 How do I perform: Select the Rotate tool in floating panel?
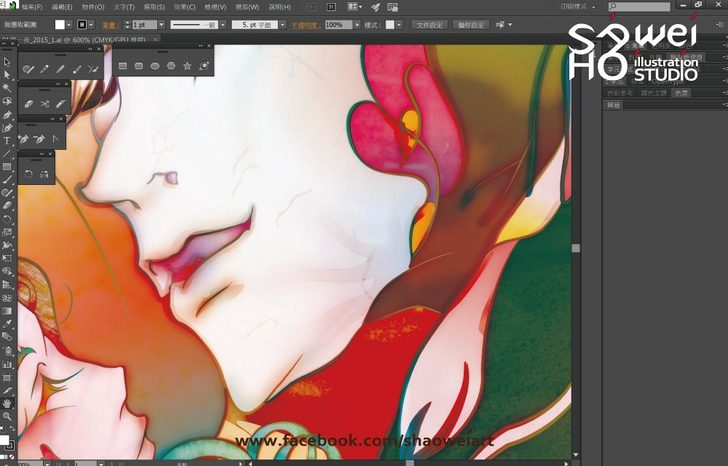28,174
